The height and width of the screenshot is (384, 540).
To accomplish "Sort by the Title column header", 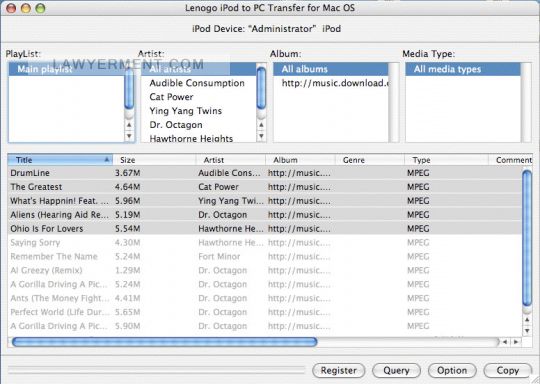I will click(60, 160).
